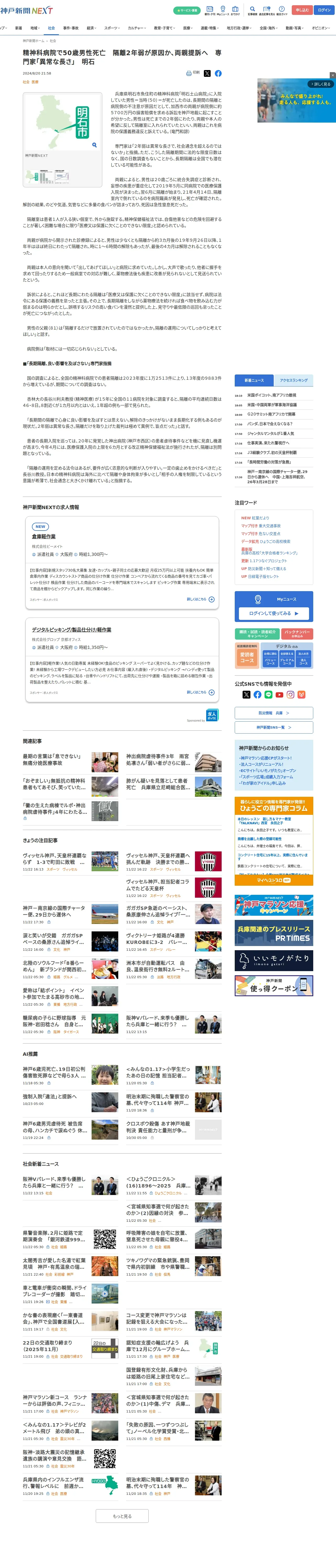336x1568 pixels.
Task: Open the 神戸新聞SNS一覧 link button
Action: click(x=274, y=727)
